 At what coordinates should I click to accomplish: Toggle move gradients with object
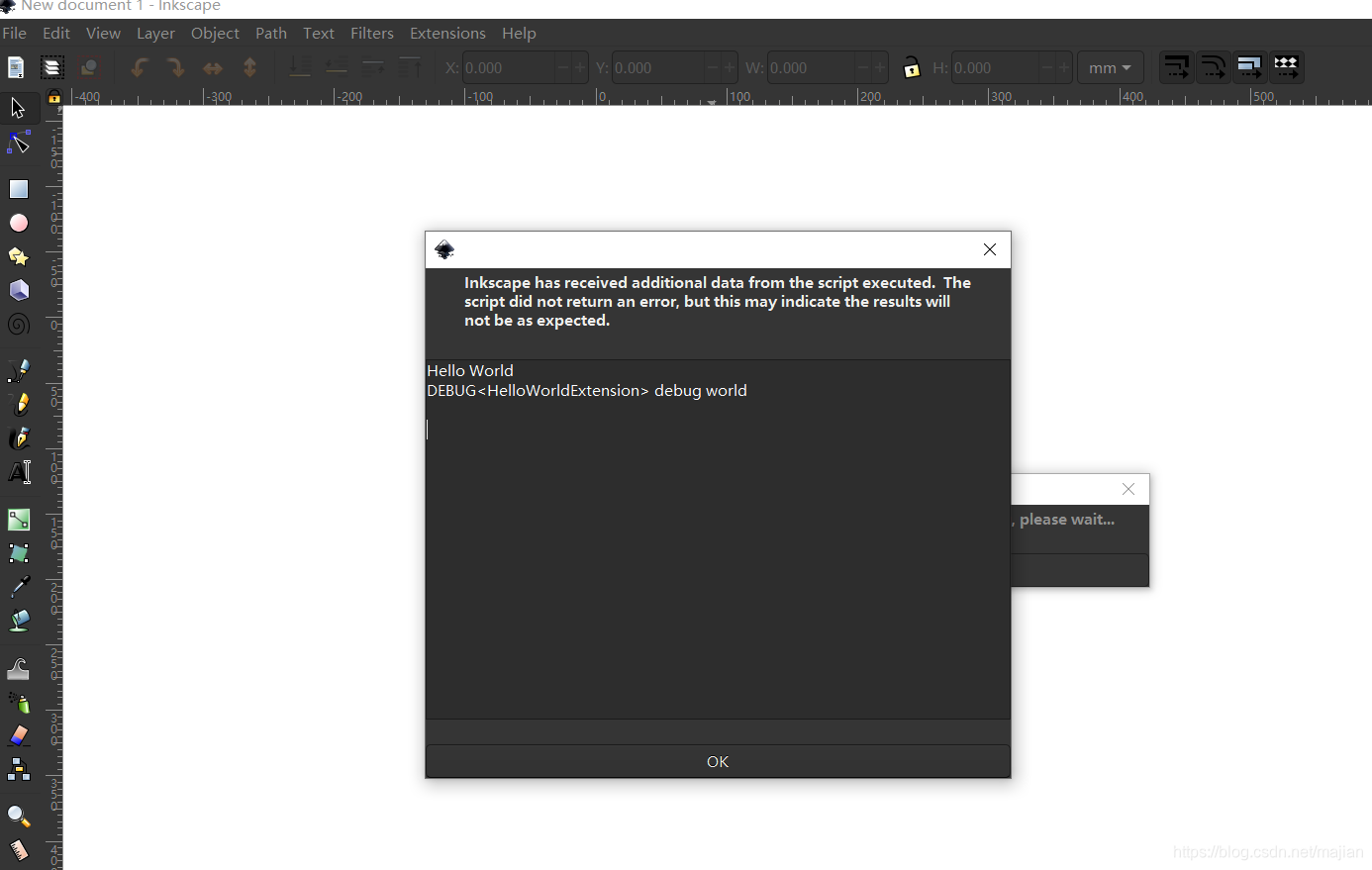pos(1249,67)
